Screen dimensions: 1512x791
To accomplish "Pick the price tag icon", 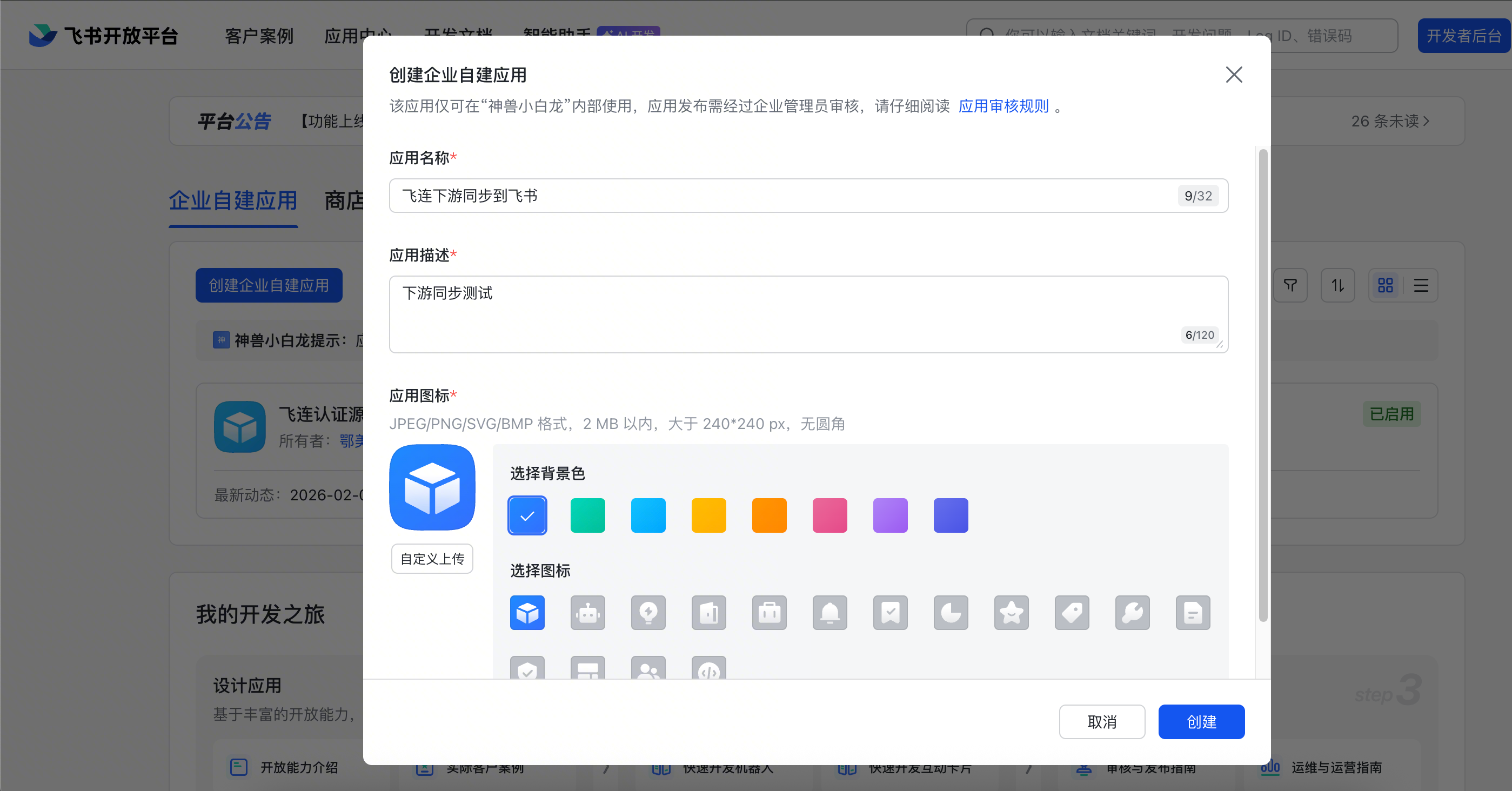I will (x=1072, y=613).
